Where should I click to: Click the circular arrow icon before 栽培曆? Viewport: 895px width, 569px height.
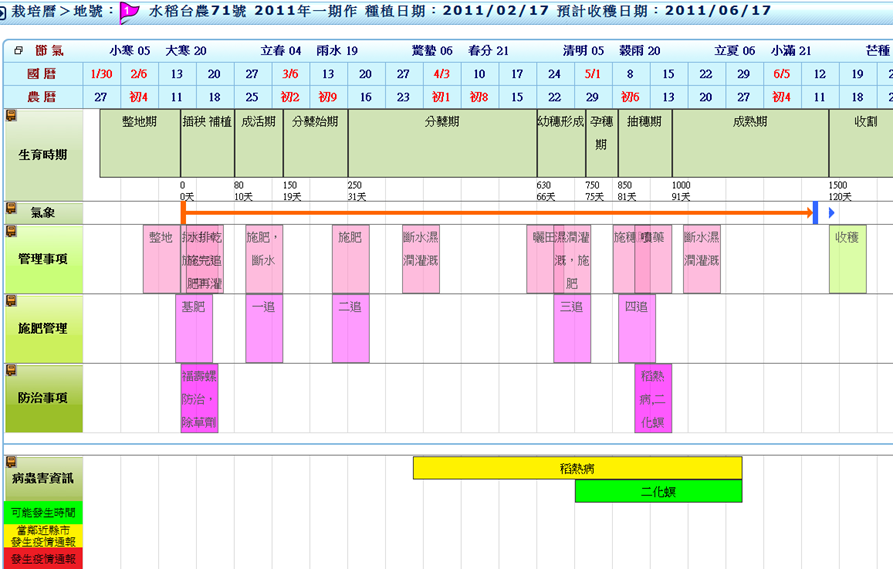pos(2,11)
